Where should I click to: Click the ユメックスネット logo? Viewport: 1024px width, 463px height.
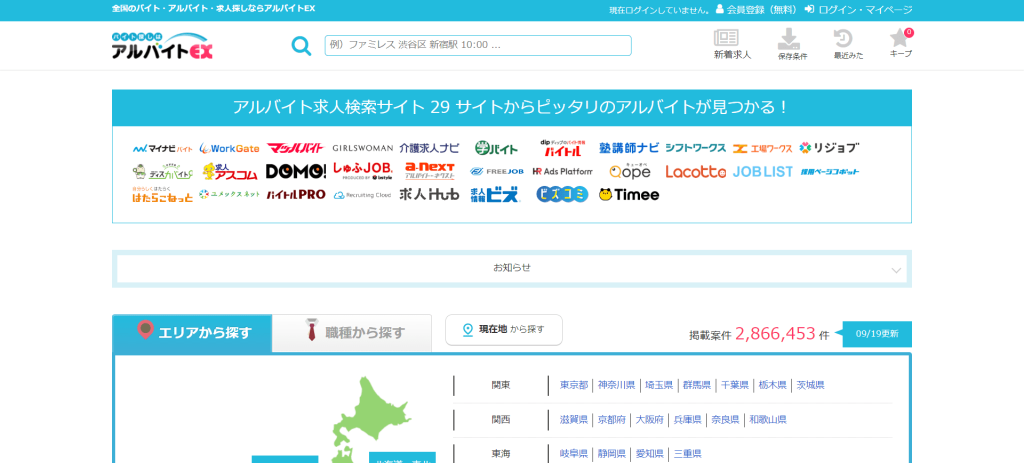click(229, 195)
